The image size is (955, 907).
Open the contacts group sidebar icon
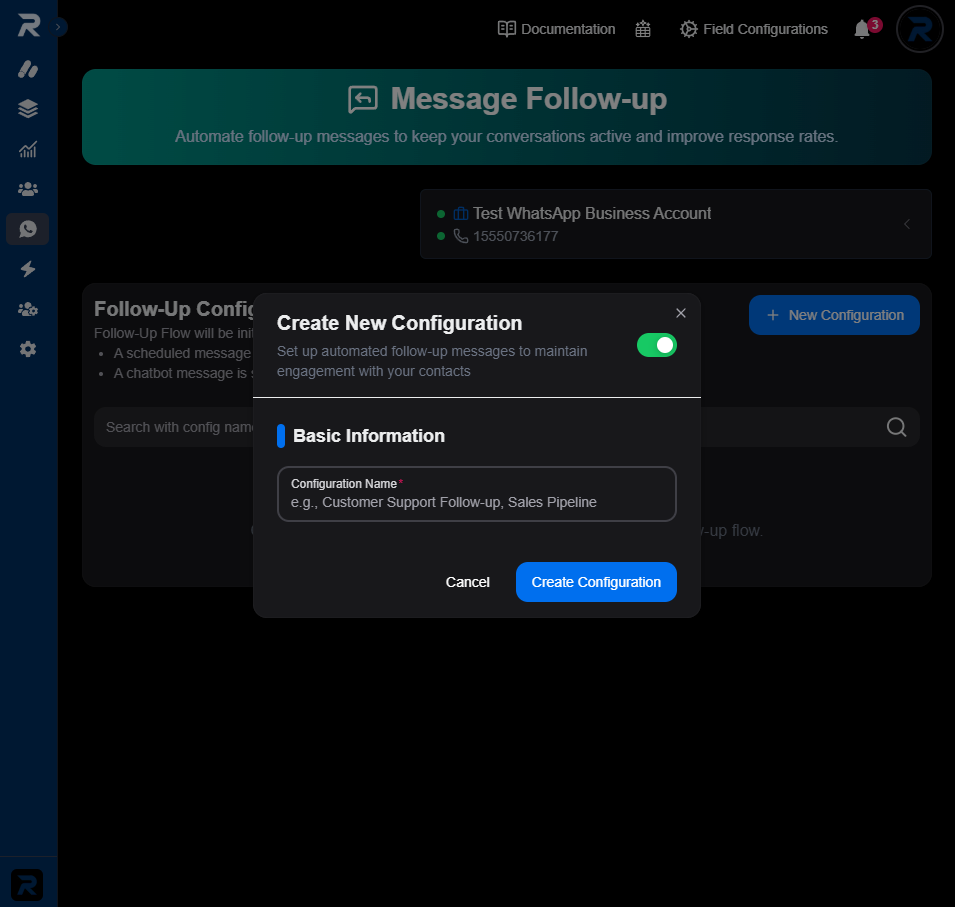click(x=28, y=189)
